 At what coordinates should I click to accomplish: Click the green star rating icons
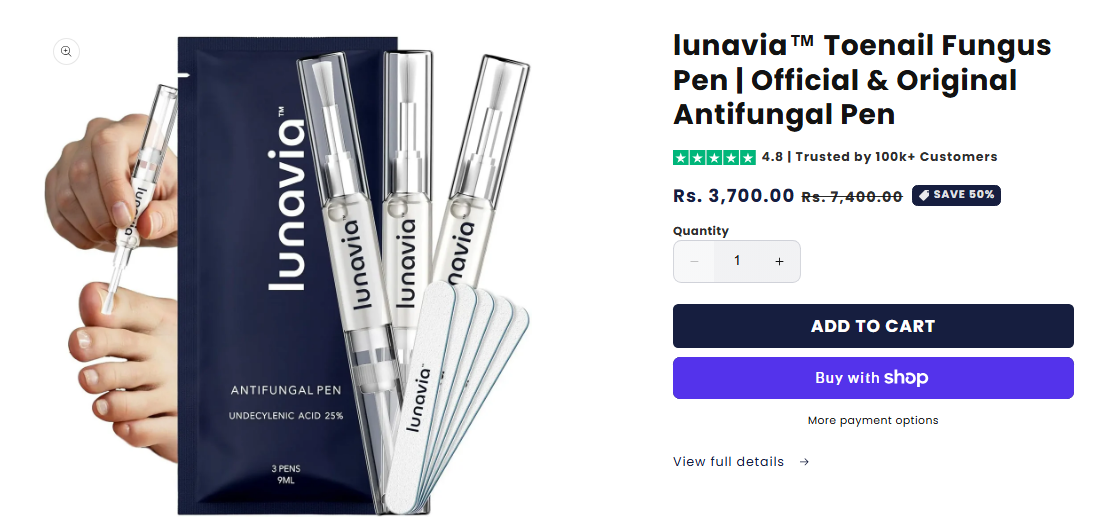click(x=715, y=158)
